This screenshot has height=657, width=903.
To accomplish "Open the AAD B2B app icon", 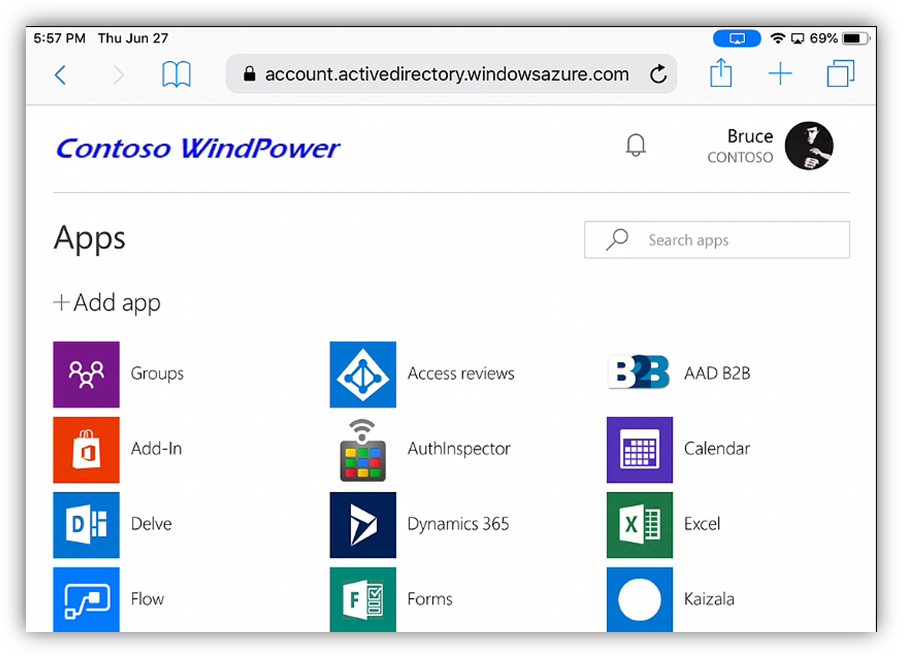I will [x=639, y=373].
